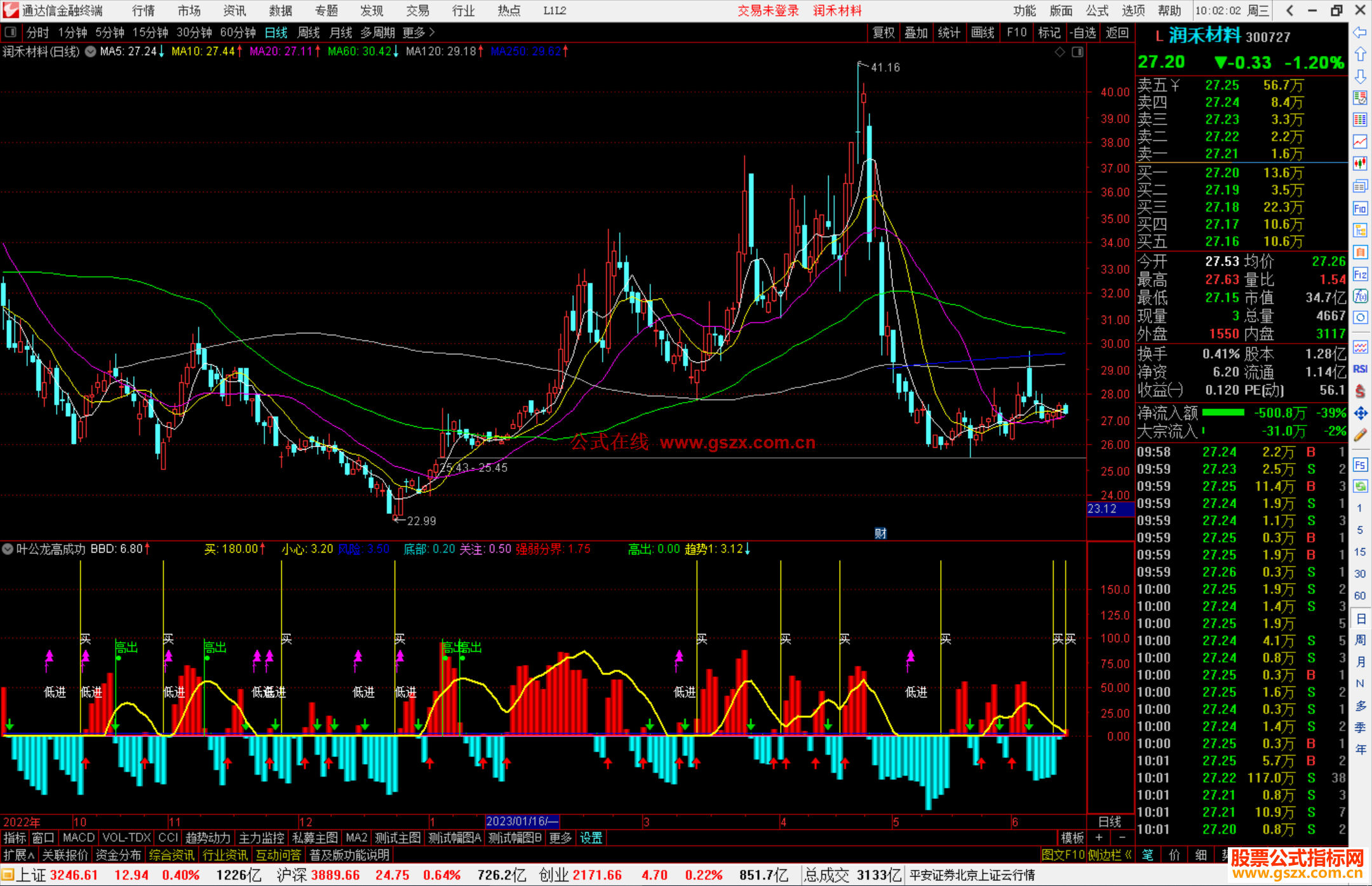The width and height of the screenshot is (1372, 886).
Task: Click the 复权 button
Action: [x=884, y=32]
